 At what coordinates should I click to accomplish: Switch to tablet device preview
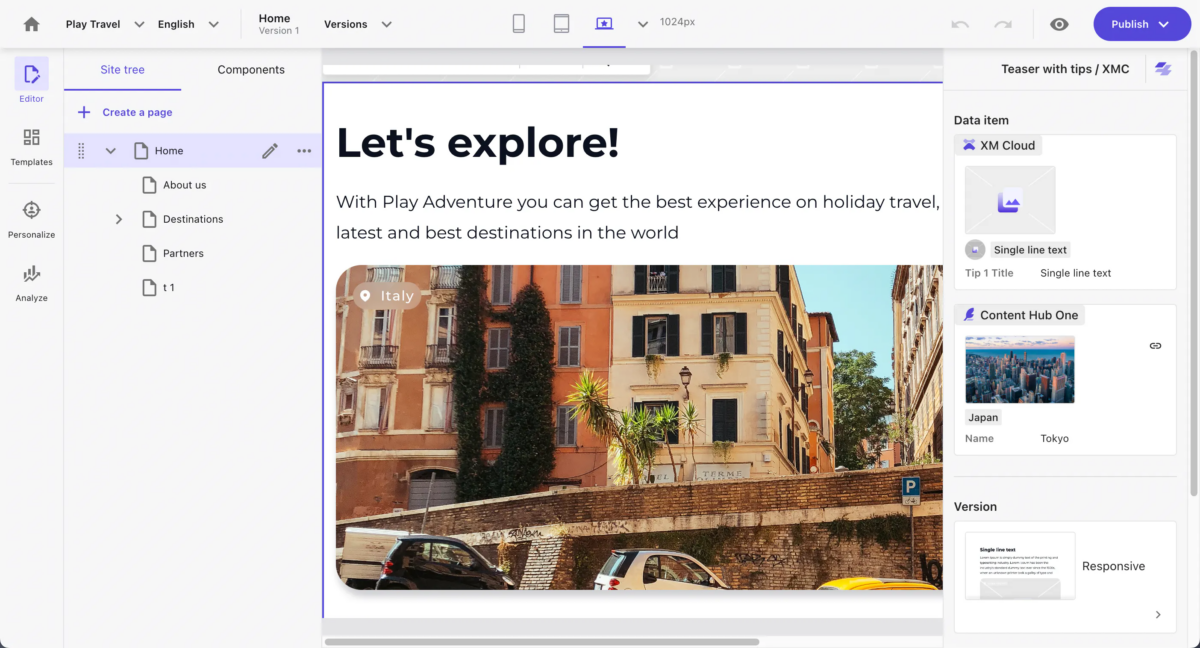click(562, 24)
